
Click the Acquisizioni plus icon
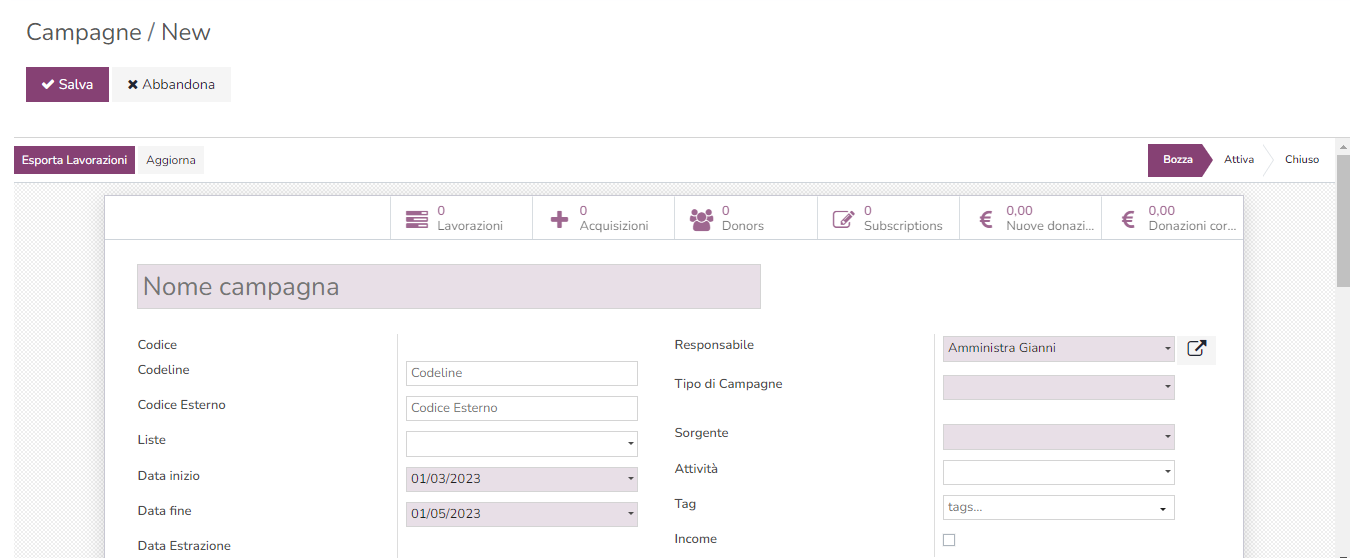(560, 219)
